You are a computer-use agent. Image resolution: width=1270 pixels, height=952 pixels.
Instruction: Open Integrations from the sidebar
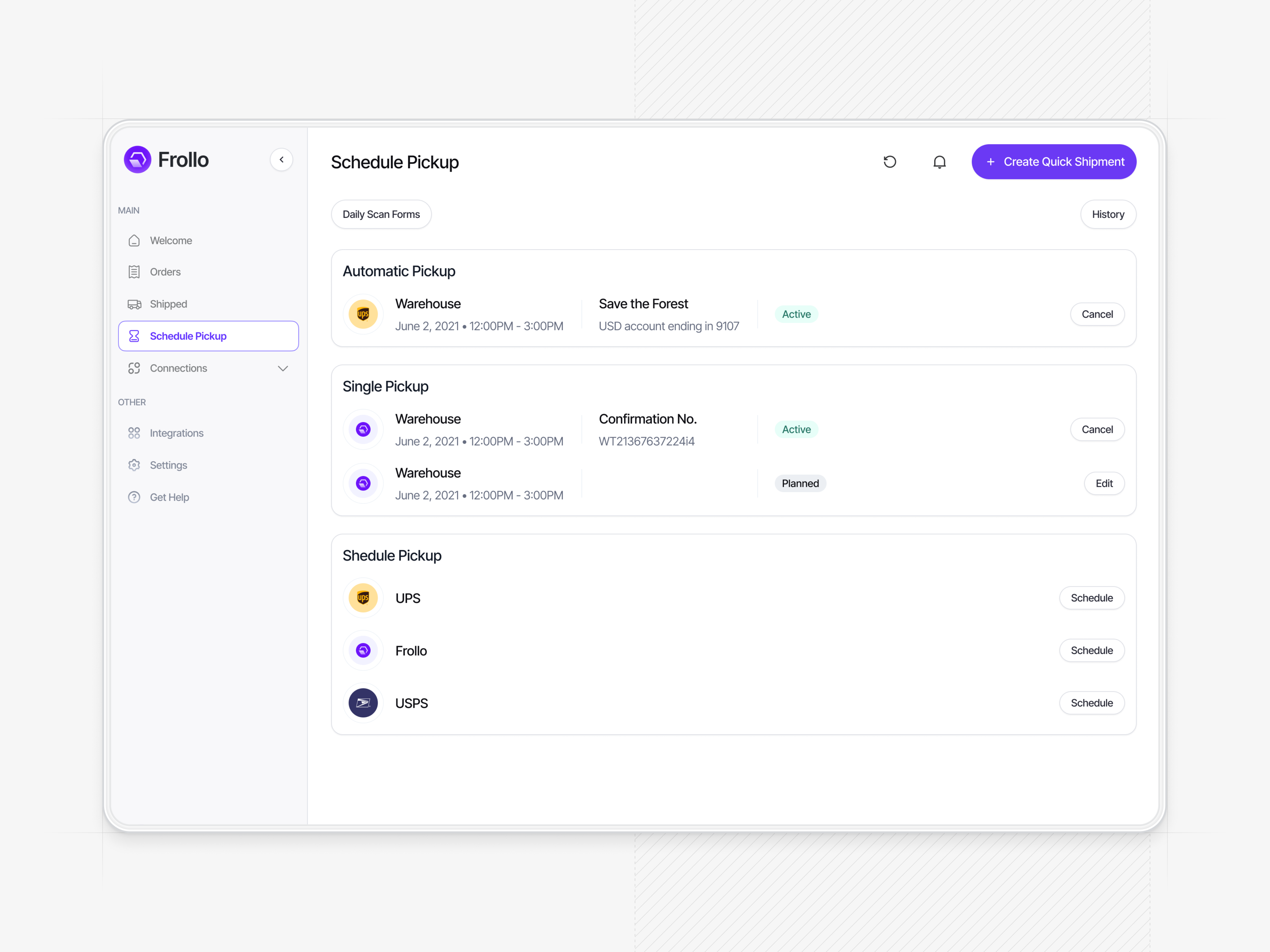point(176,433)
